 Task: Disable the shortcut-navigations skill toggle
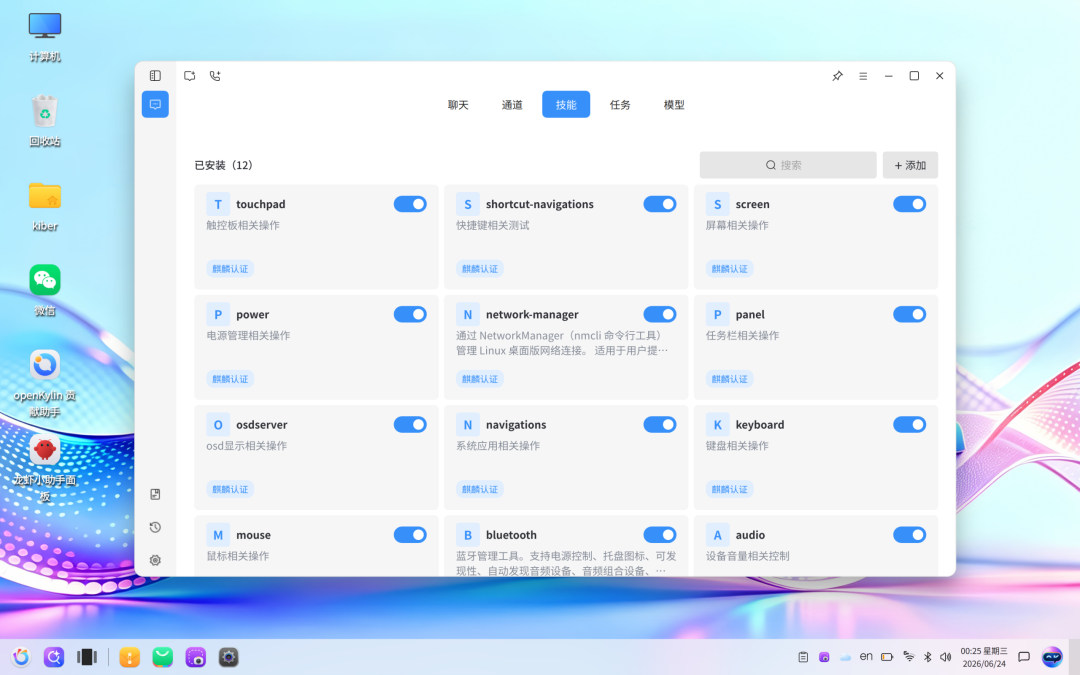click(x=660, y=204)
